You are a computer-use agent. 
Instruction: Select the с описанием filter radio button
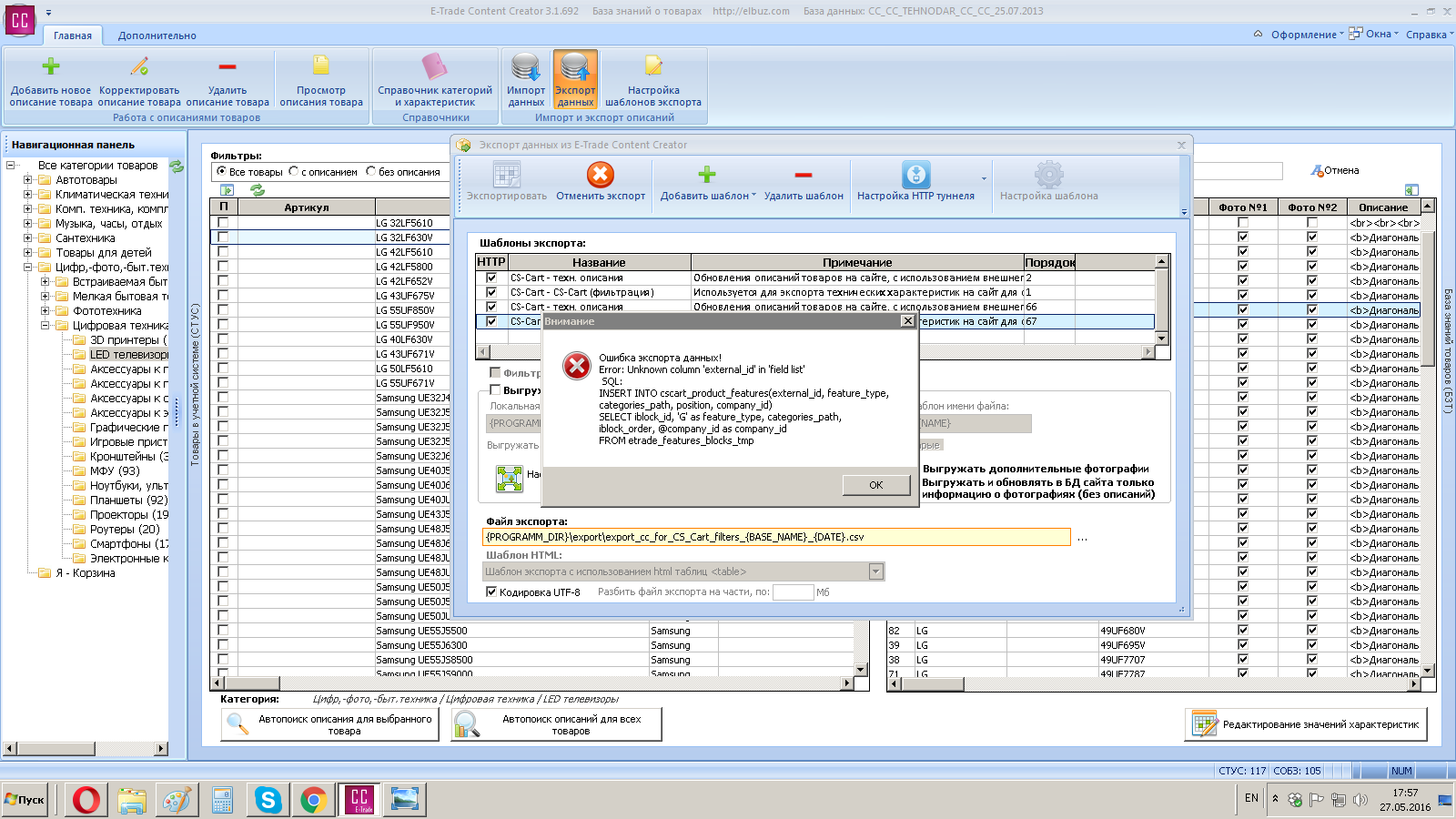point(294,171)
